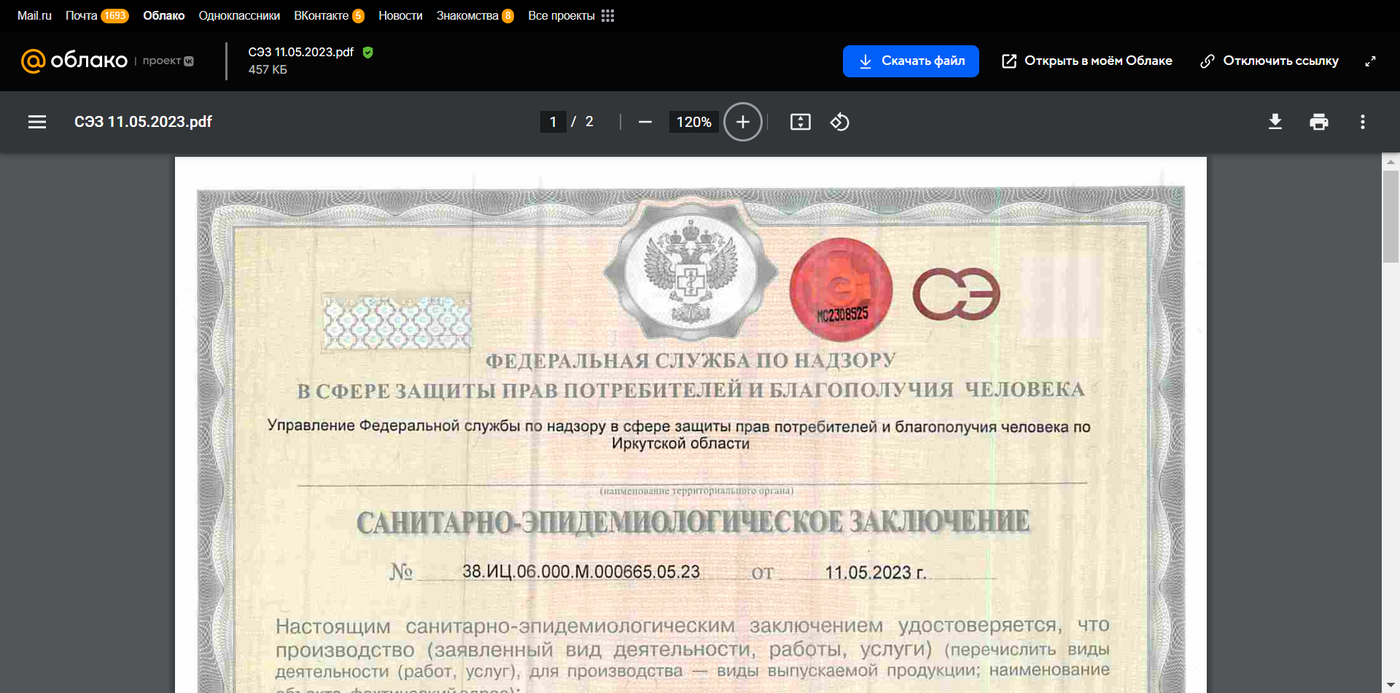Click the zoom out minus button
This screenshot has height=693, width=1400.
pos(645,122)
